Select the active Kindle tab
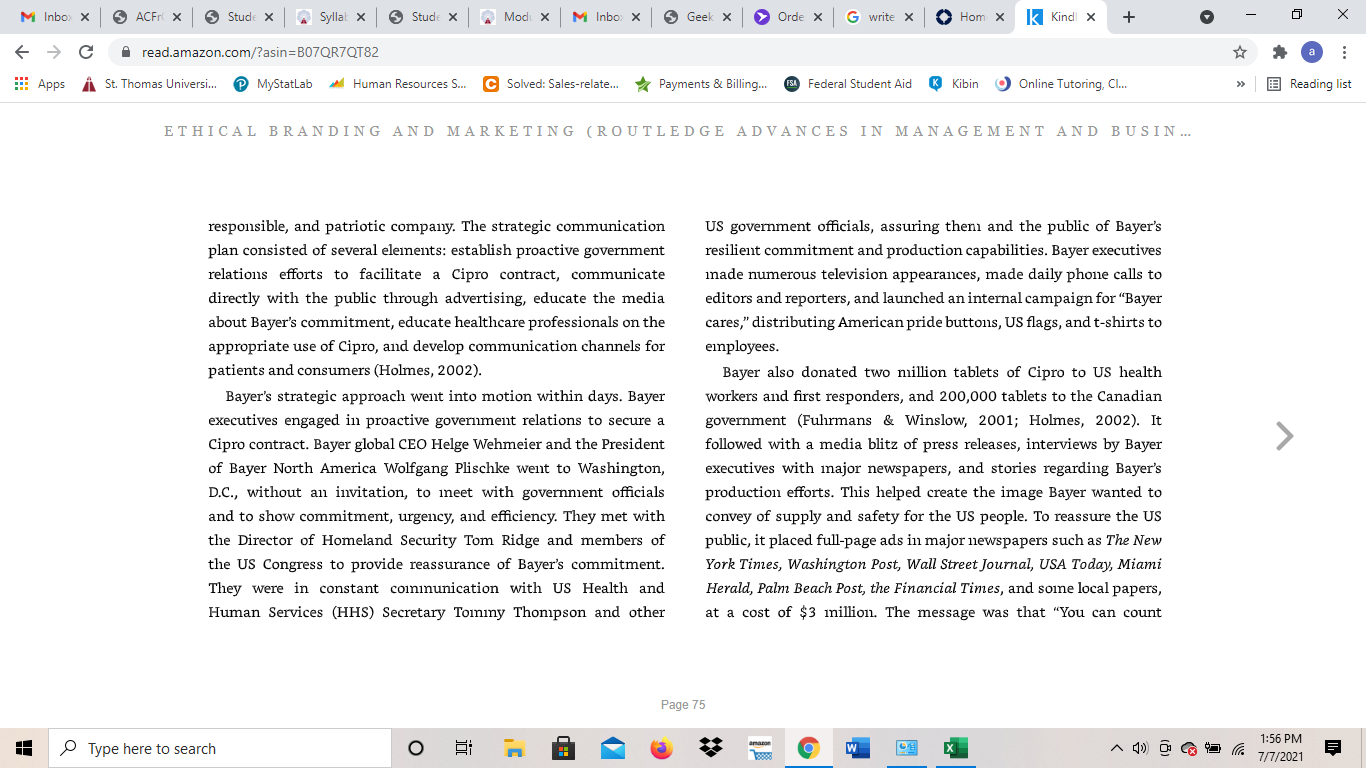The image size is (1366, 768). point(1063,17)
